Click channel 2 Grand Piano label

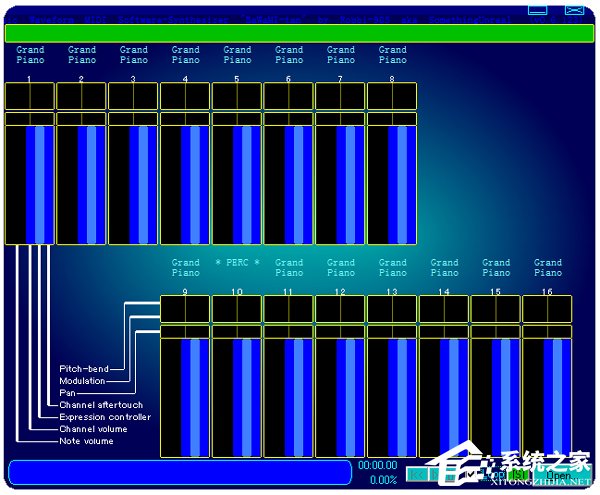click(82, 55)
